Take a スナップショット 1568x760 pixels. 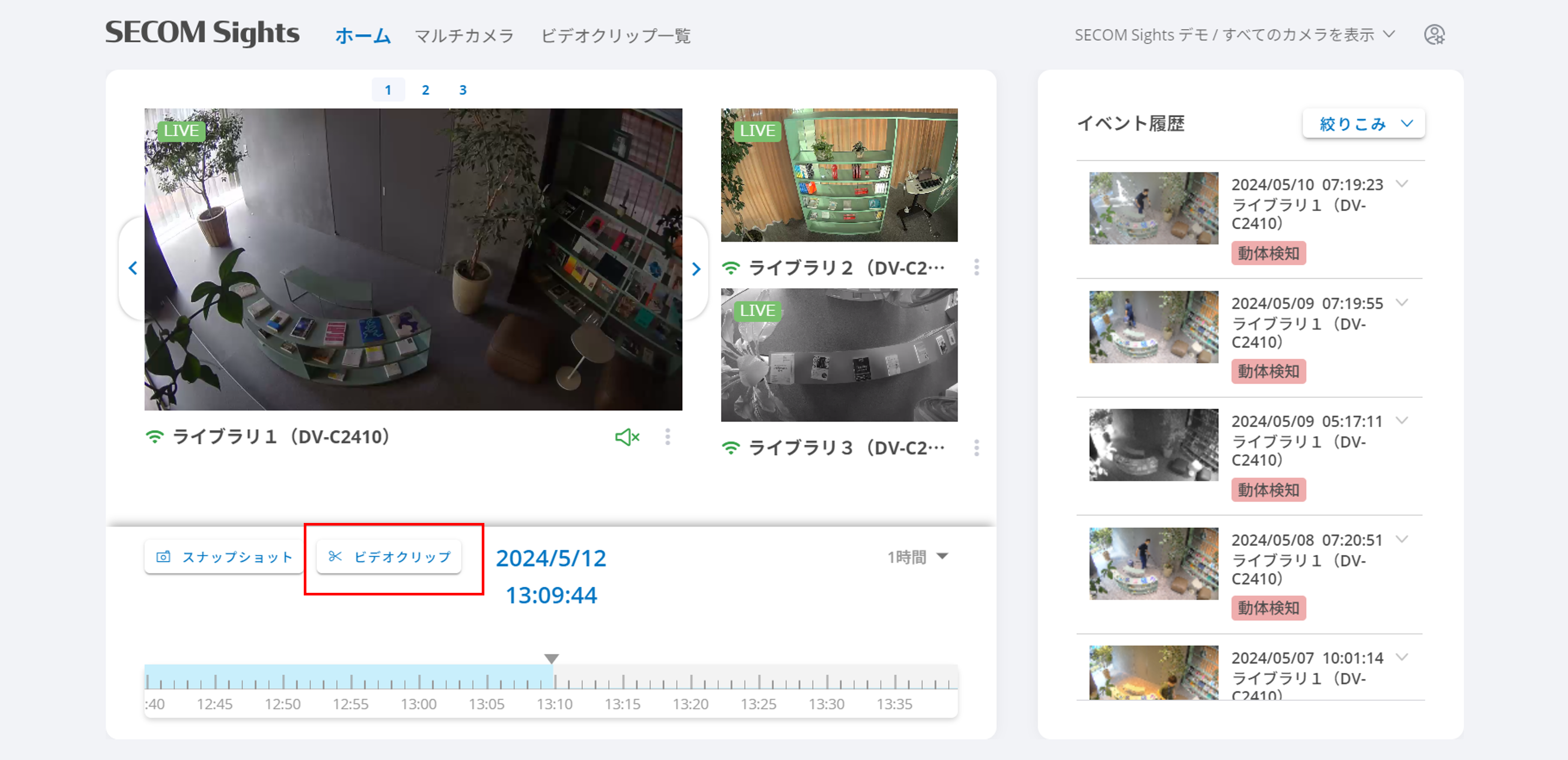click(224, 557)
